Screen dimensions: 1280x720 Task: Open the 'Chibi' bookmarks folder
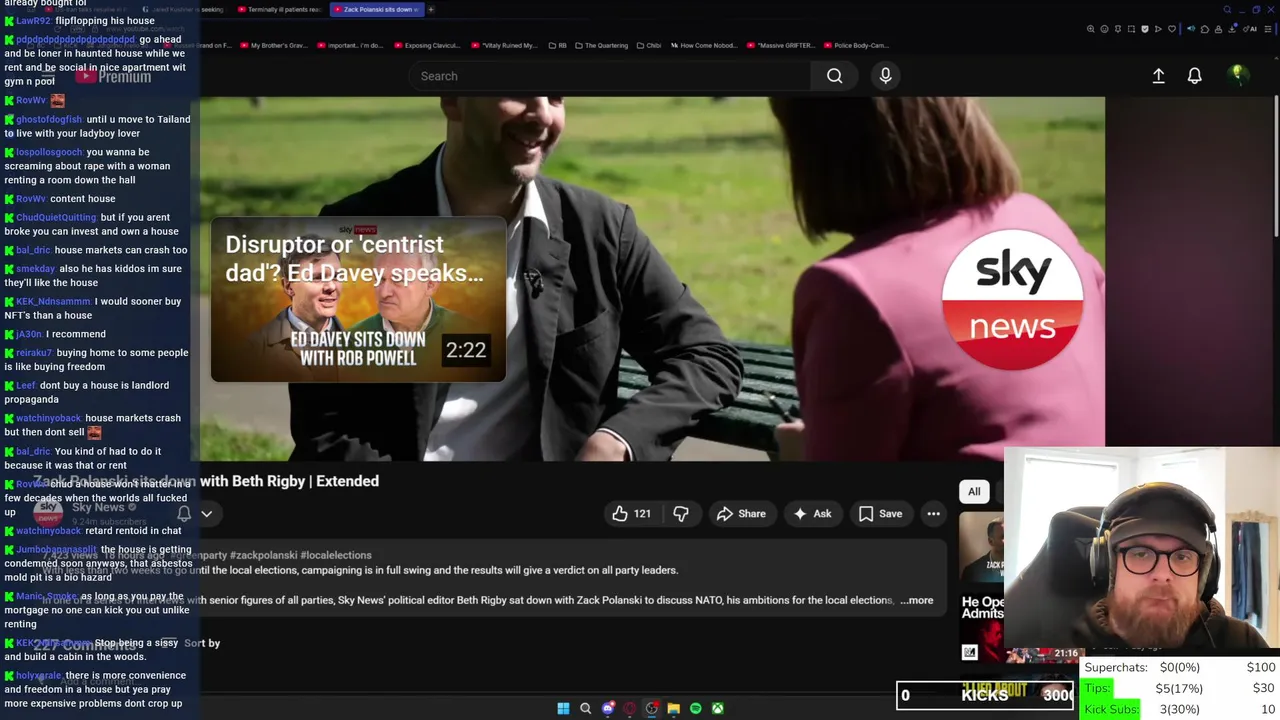click(649, 45)
